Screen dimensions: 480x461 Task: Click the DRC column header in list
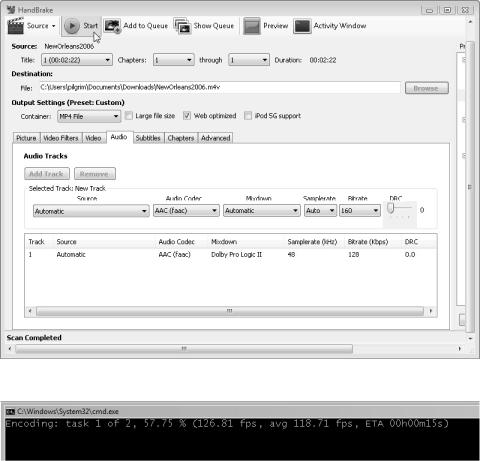coord(411,242)
